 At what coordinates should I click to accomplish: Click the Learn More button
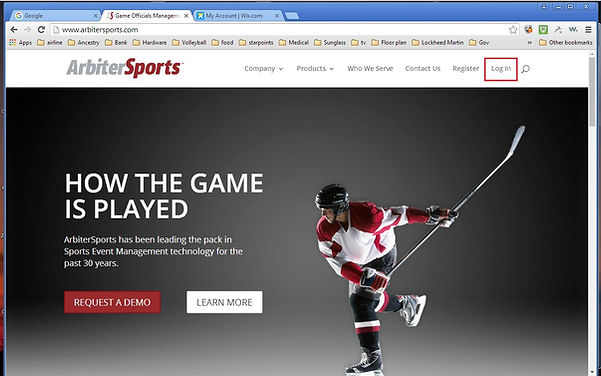coord(225,302)
